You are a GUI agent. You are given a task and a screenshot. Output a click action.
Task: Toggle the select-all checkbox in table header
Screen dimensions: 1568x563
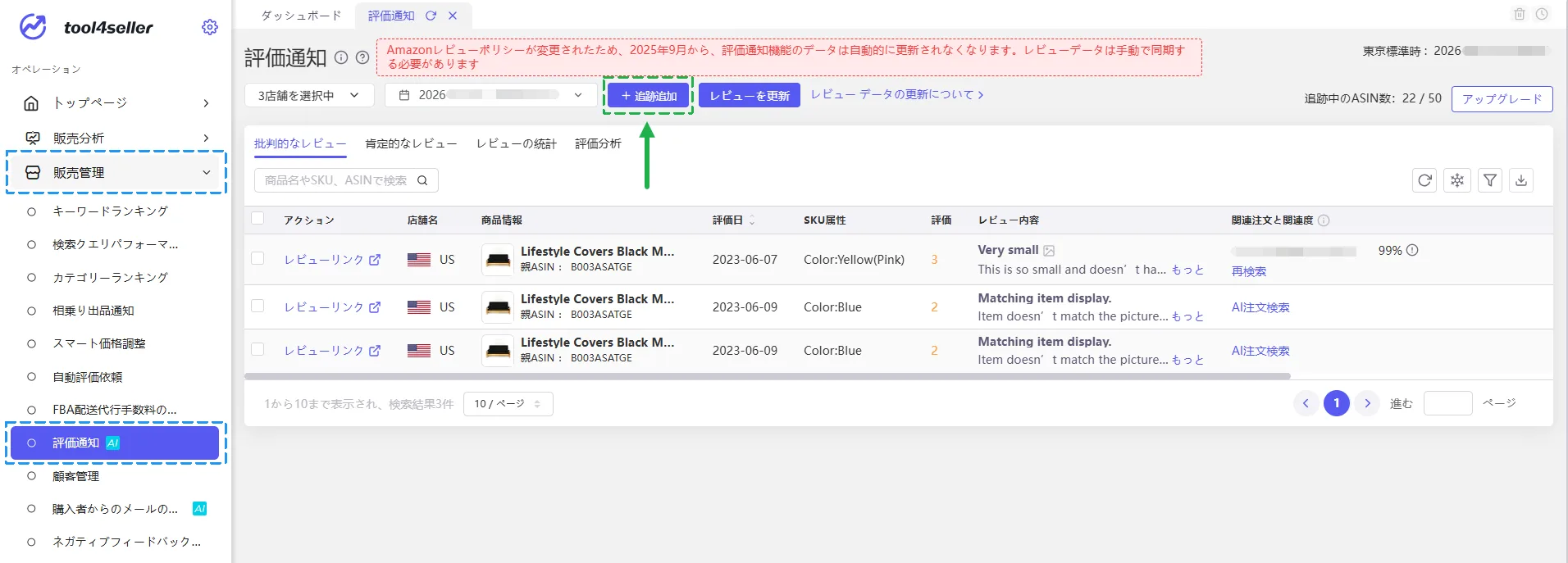coord(258,218)
